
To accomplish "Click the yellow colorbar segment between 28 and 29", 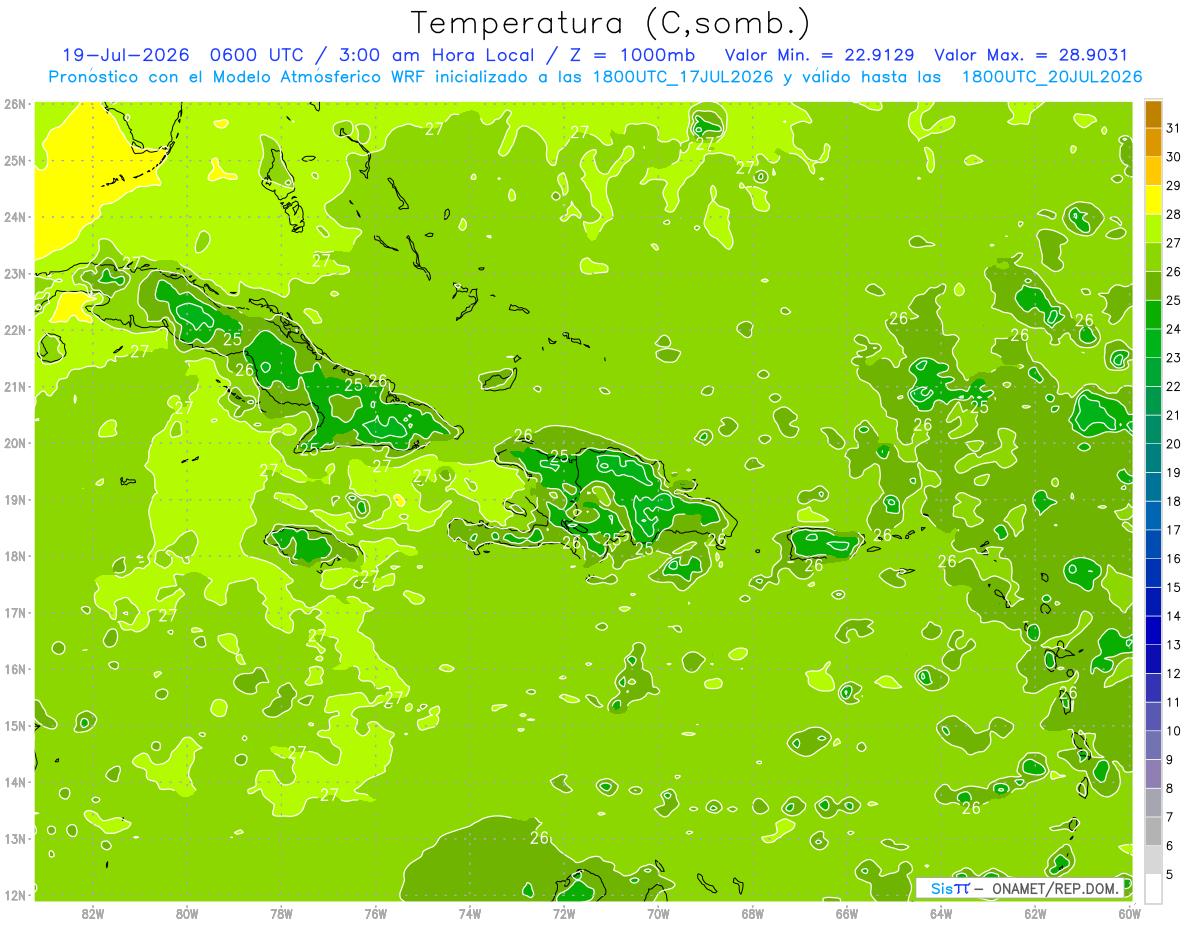I will click(1153, 200).
